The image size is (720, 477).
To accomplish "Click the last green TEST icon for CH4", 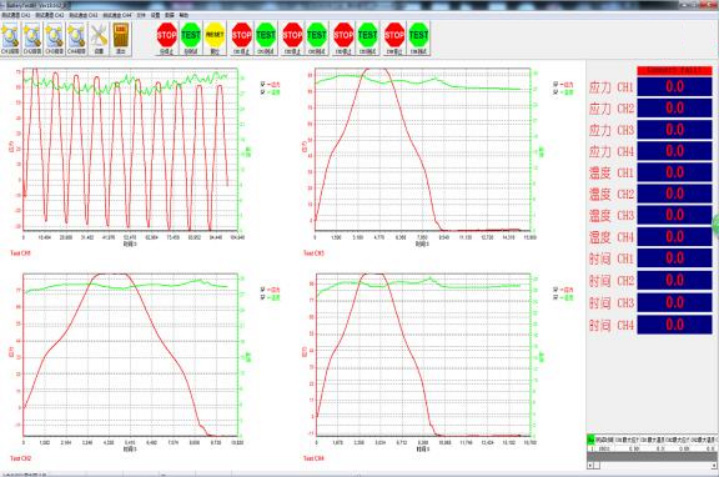I will pyautogui.click(x=419, y=37).
